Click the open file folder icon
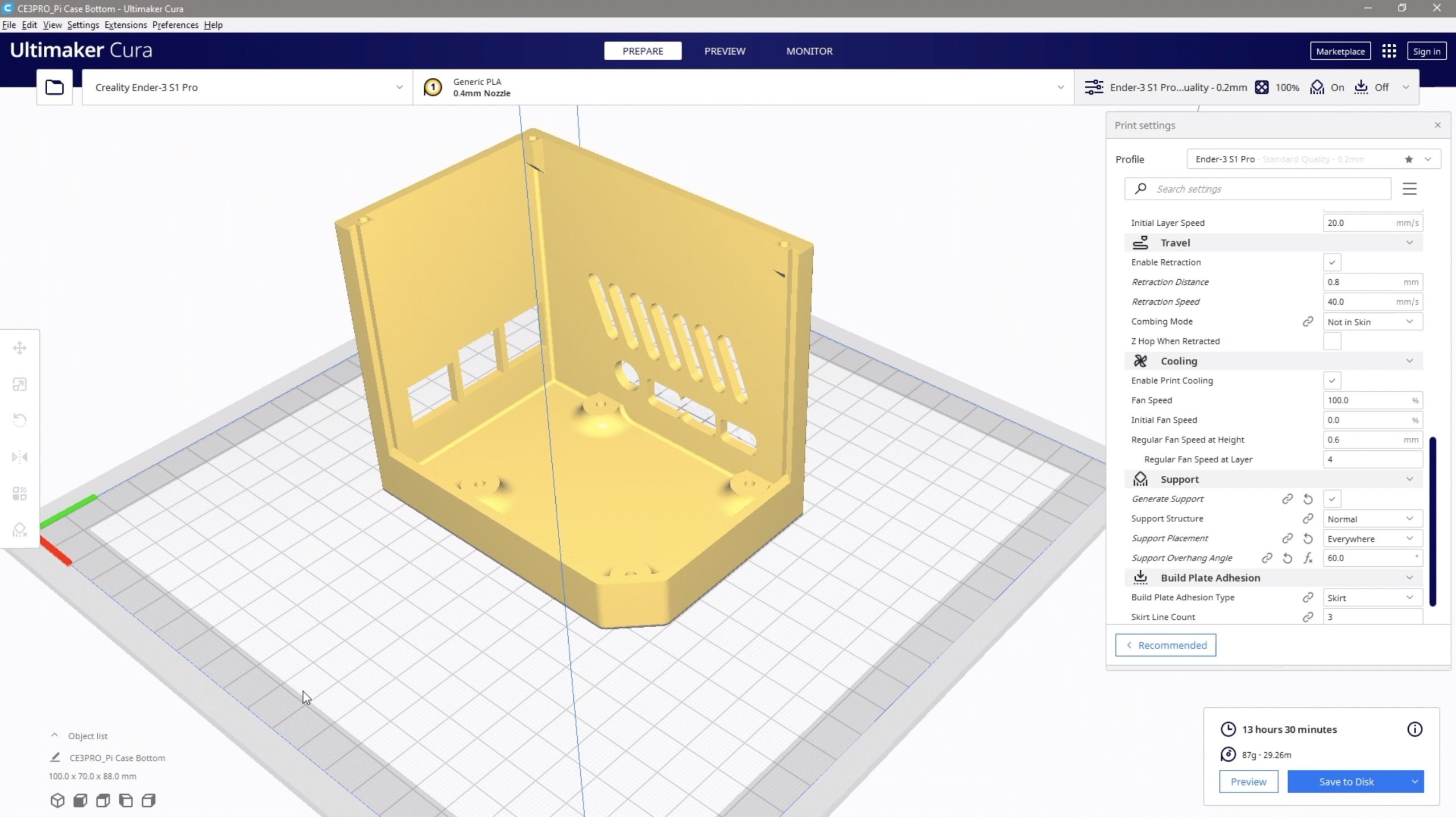This screenshot has height=817, width=1456. pyautogui.click(x=55, y=87)
